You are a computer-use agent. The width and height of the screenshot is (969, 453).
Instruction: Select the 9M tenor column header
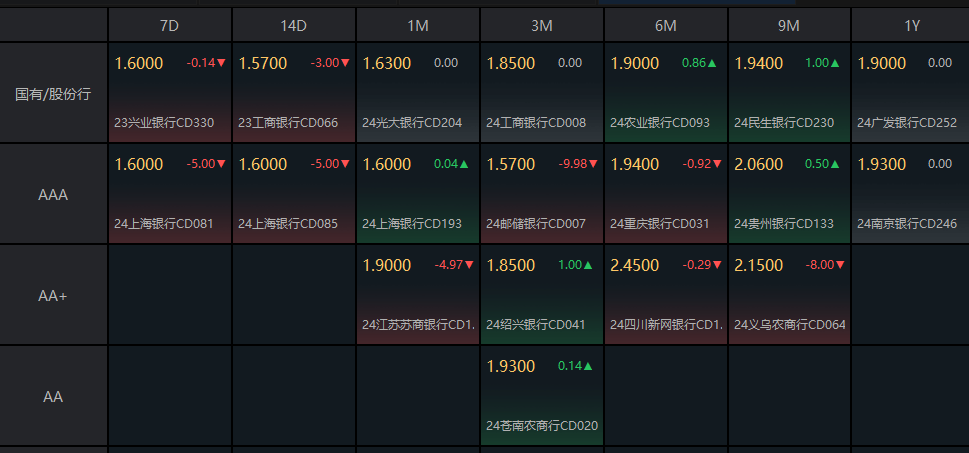[x=790, y=25]
